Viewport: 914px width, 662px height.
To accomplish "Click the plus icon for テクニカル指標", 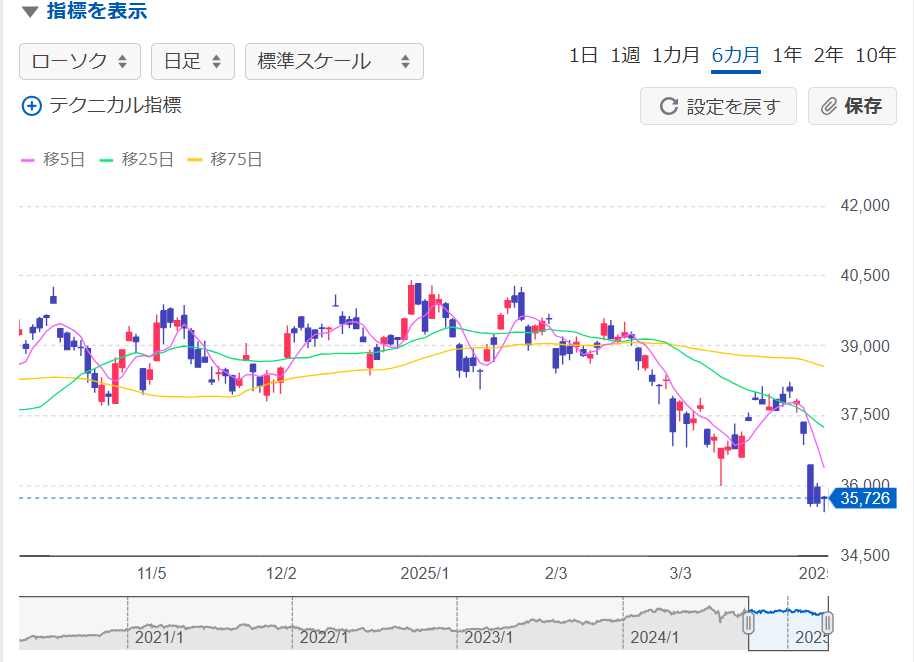I will coord(32,106).
